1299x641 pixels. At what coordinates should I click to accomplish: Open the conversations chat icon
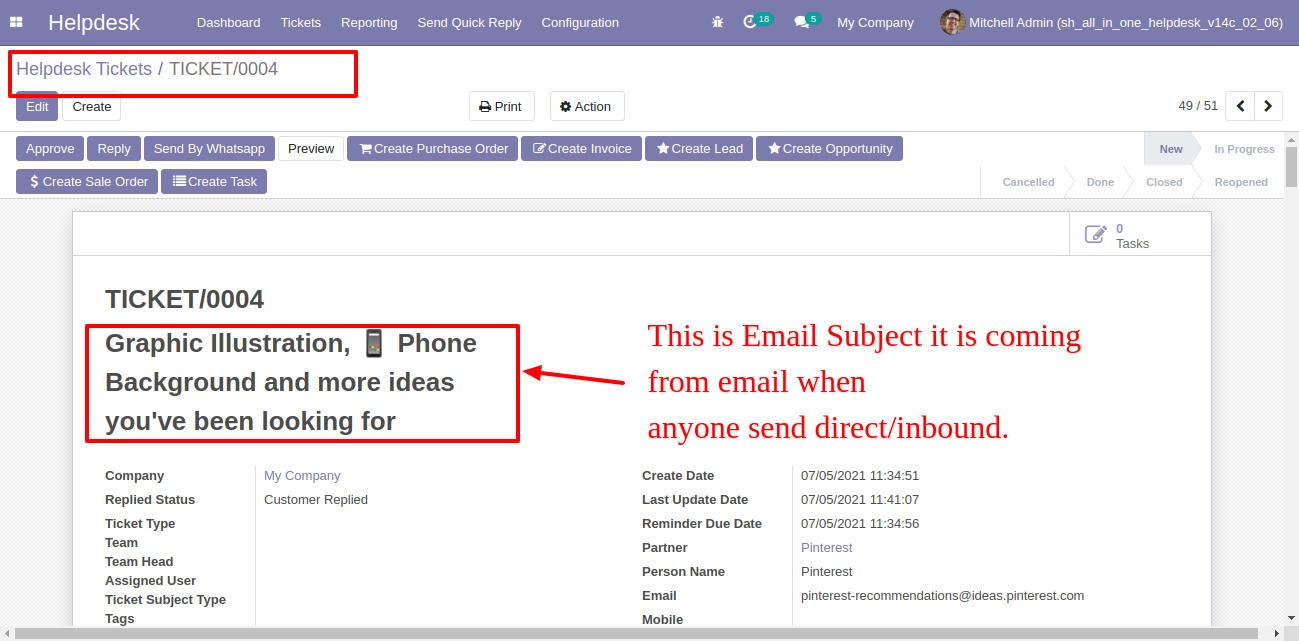(801, 22)
